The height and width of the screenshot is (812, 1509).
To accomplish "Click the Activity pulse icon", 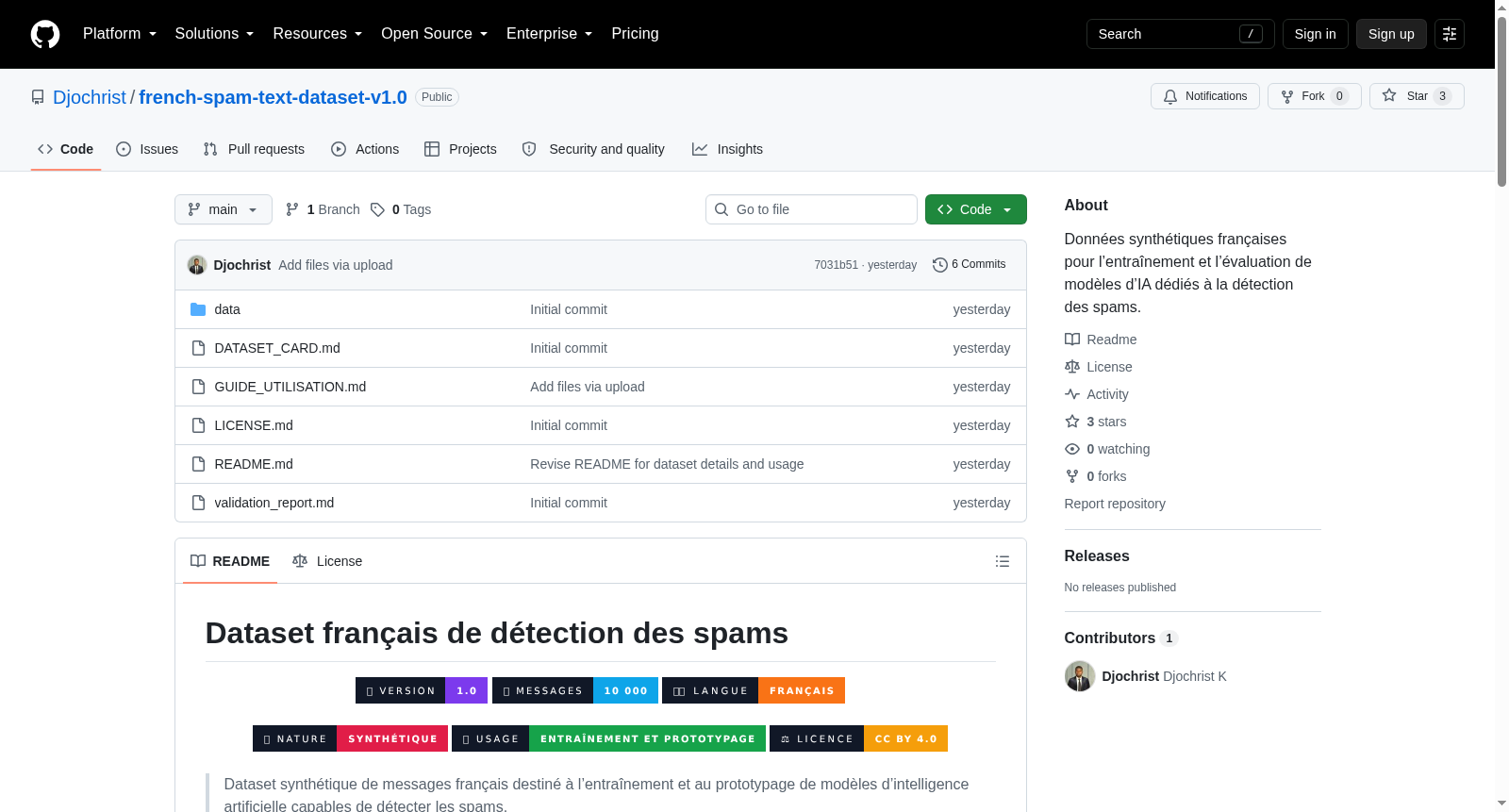I will point(1072,394).
